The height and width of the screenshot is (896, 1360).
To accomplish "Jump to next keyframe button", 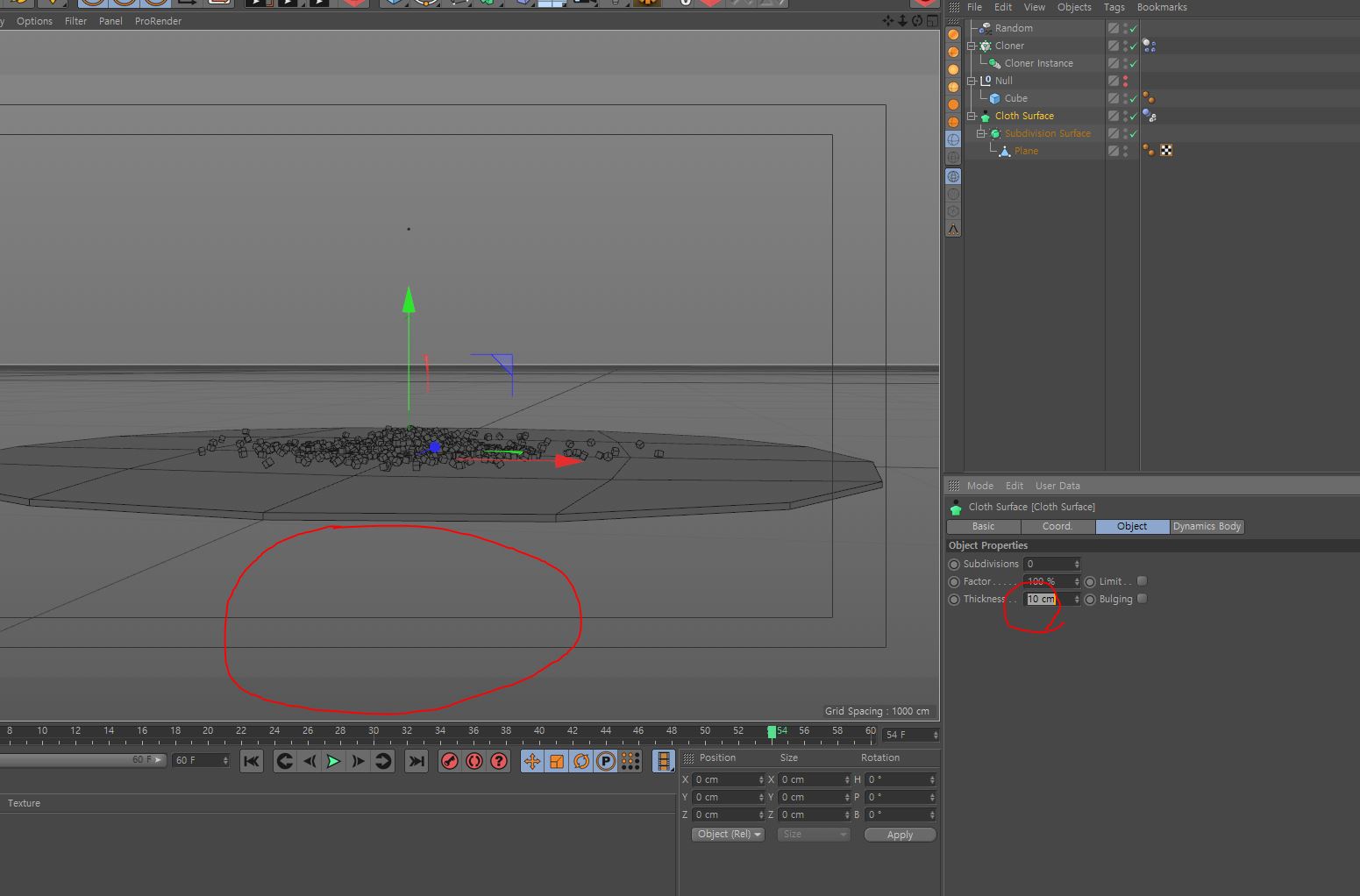I will pyautogui.click(x=383, y=761).
